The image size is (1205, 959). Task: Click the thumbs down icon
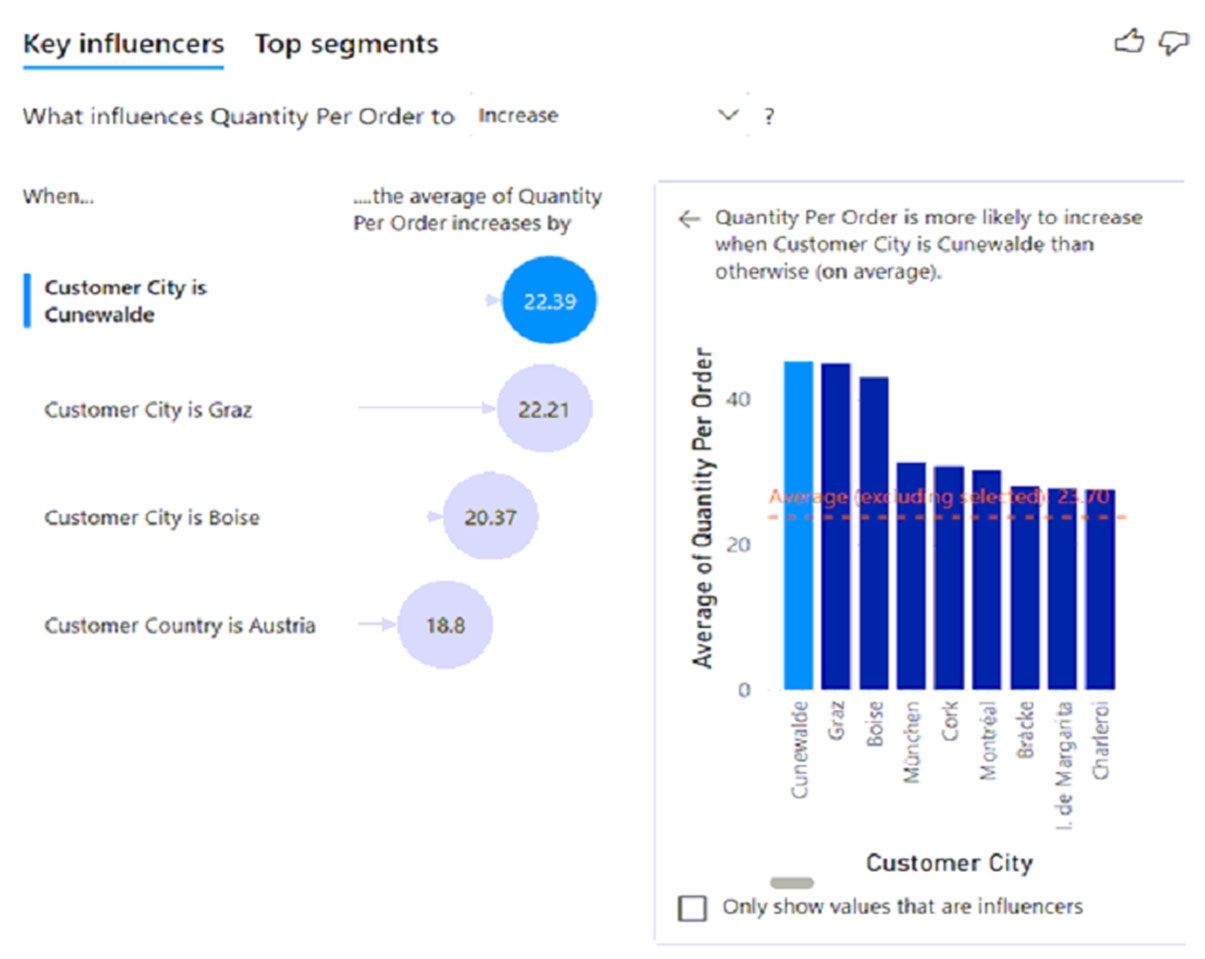1172,43
